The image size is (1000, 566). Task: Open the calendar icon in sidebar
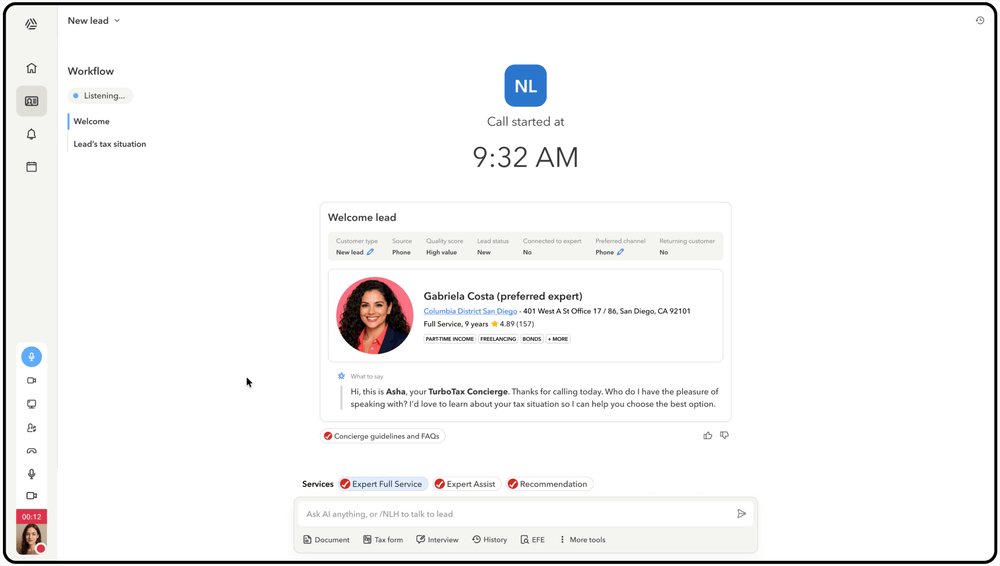(x=31, y=167)
